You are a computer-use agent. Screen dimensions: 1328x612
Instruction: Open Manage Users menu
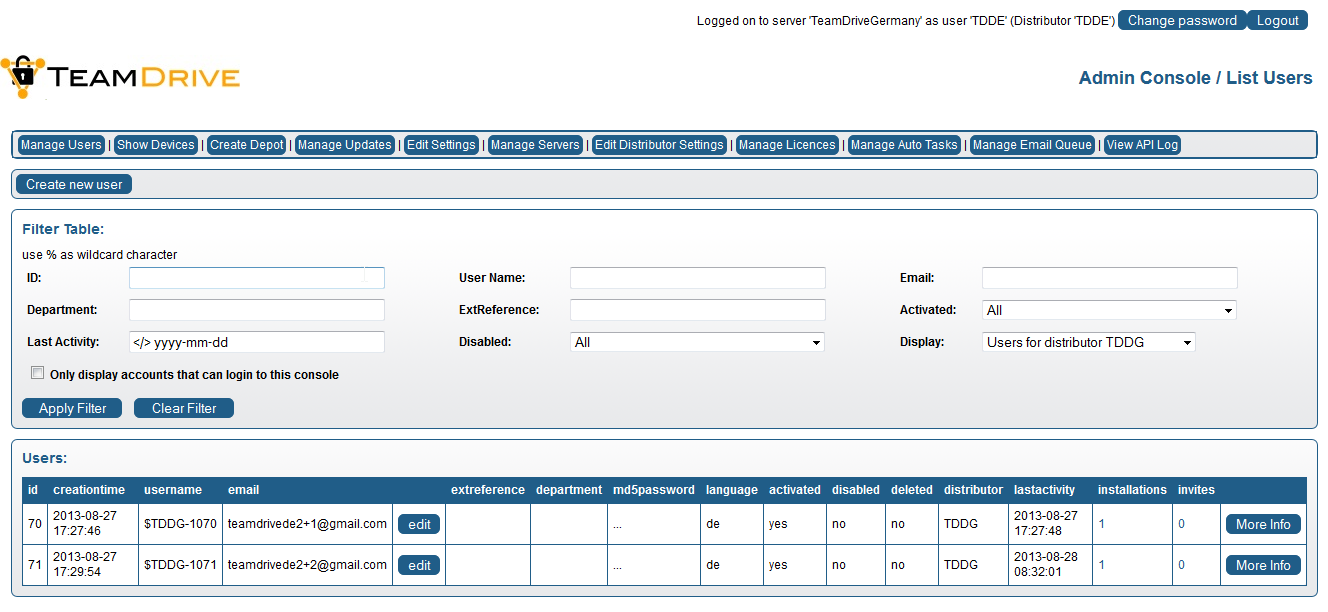pyautogui.click(x=61, y=145)
